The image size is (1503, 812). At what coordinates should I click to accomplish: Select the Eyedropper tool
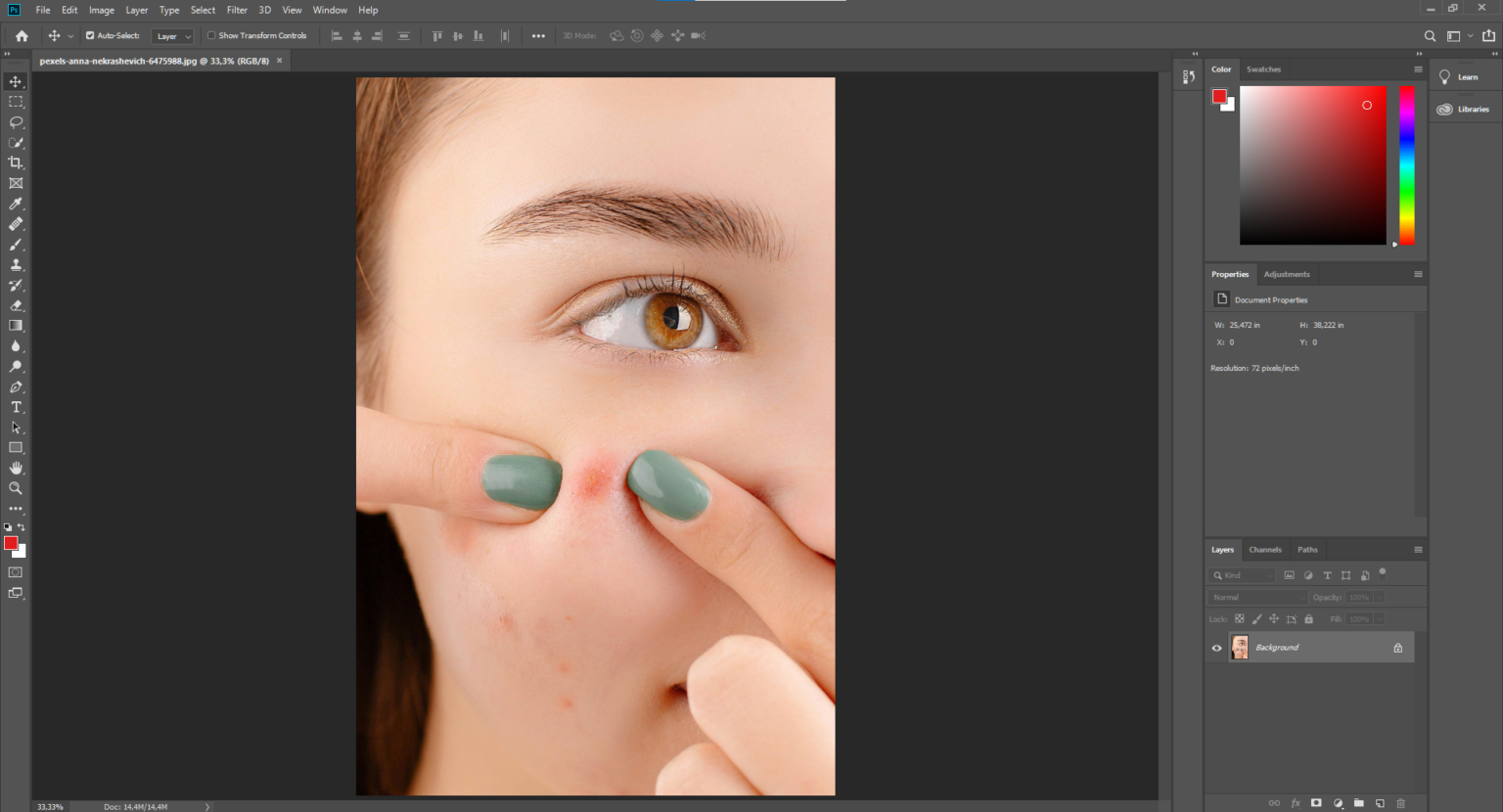coord(16,203)
